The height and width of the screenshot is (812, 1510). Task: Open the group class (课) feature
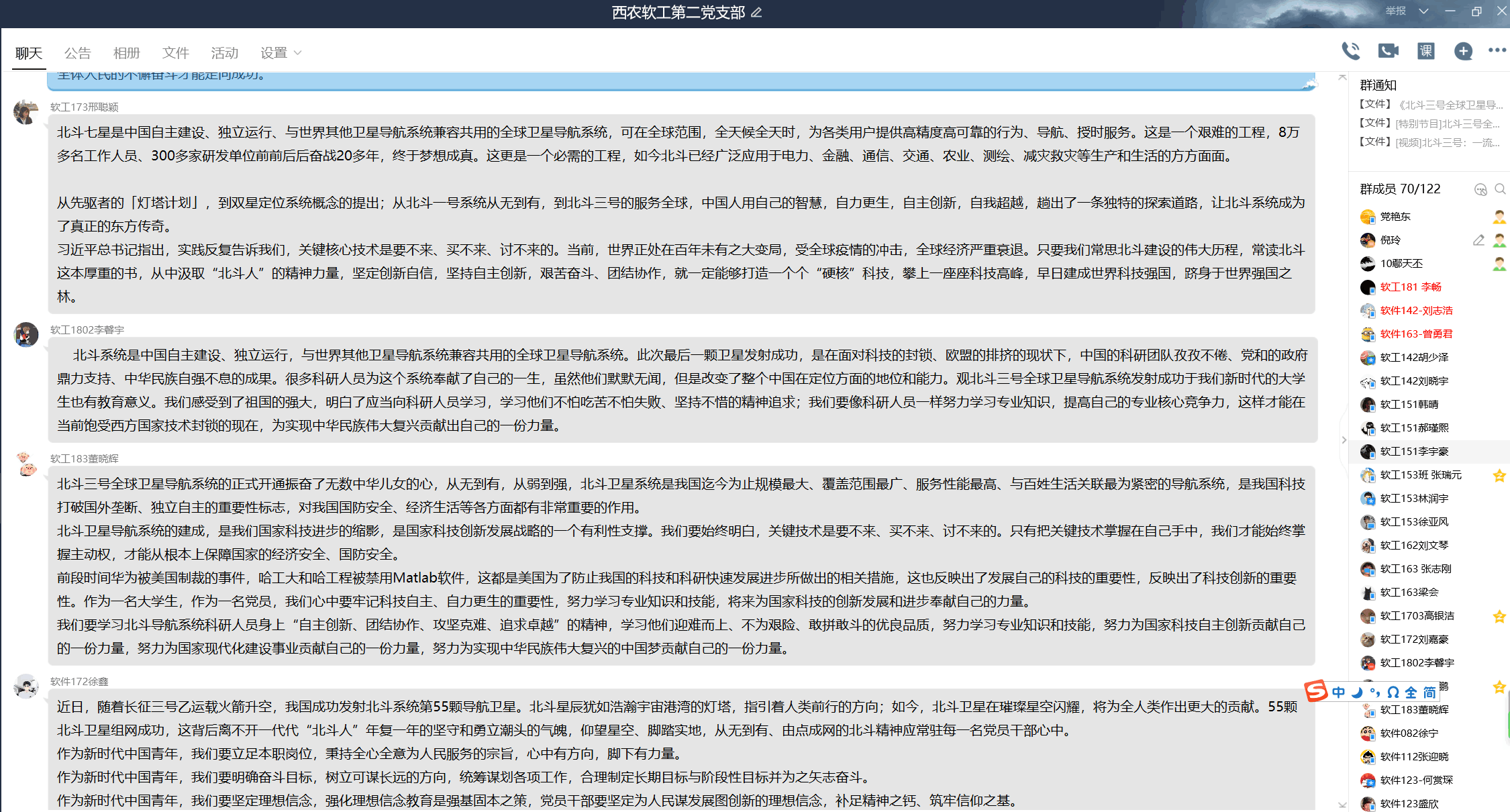(x=1425, y=50)
